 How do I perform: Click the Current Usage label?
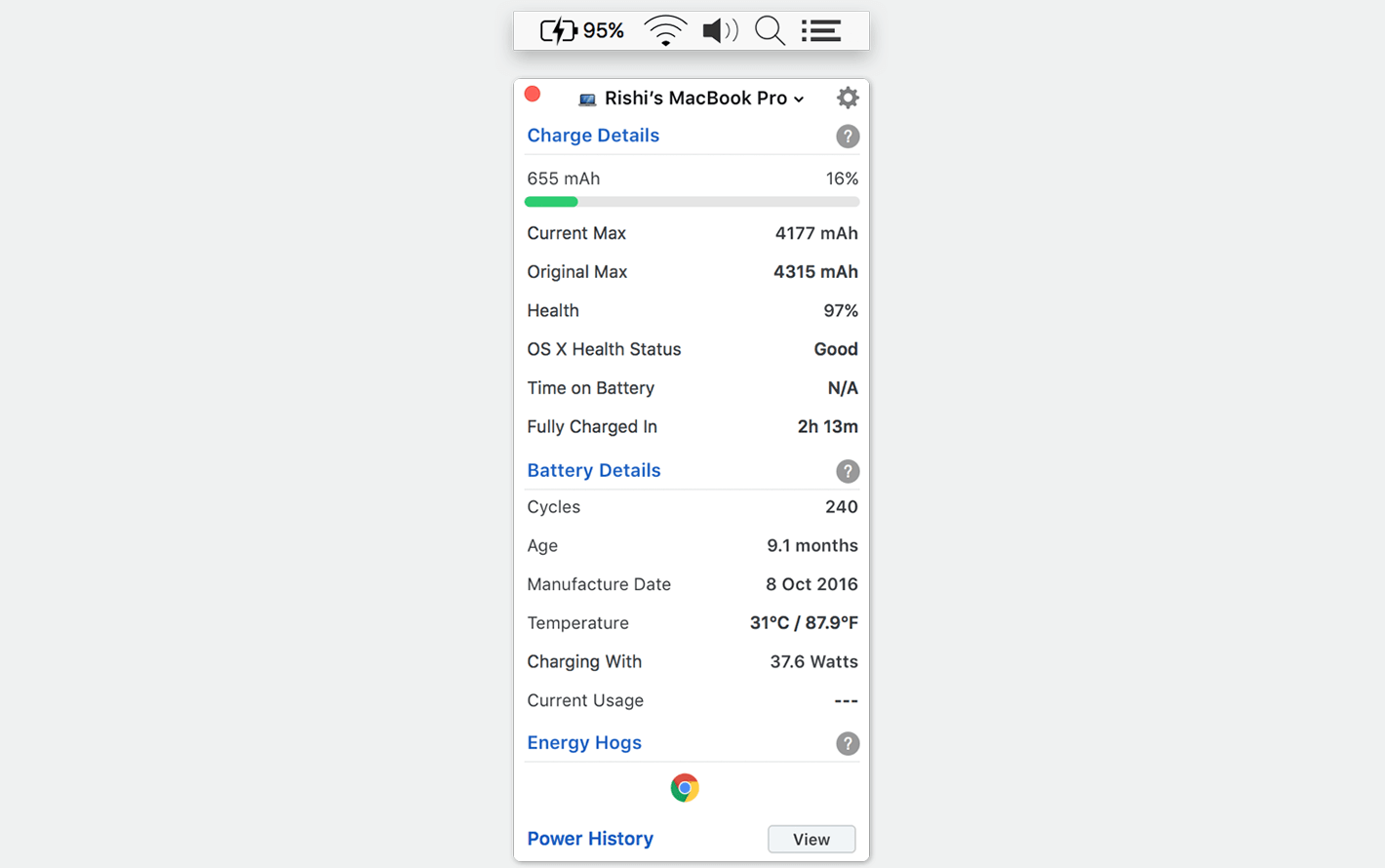pos(585,700)
